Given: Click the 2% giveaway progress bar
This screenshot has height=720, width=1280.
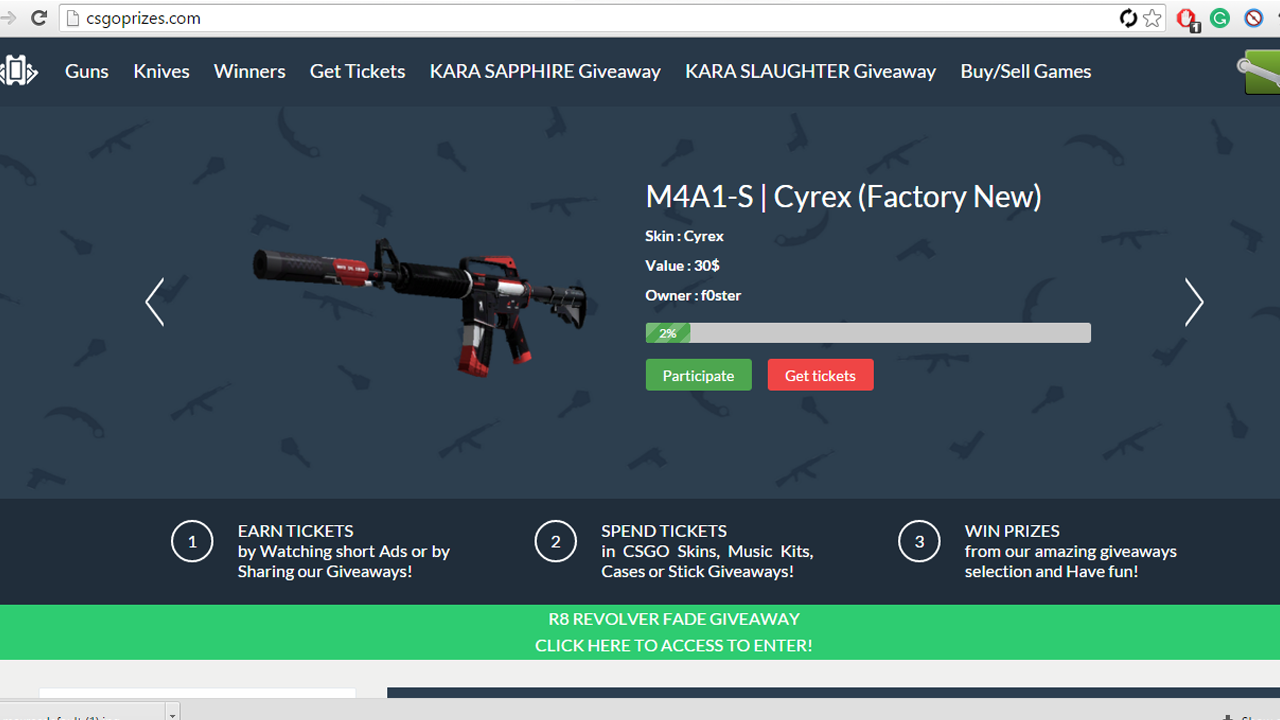Looking at the screenshot, I should click(868, 333).
